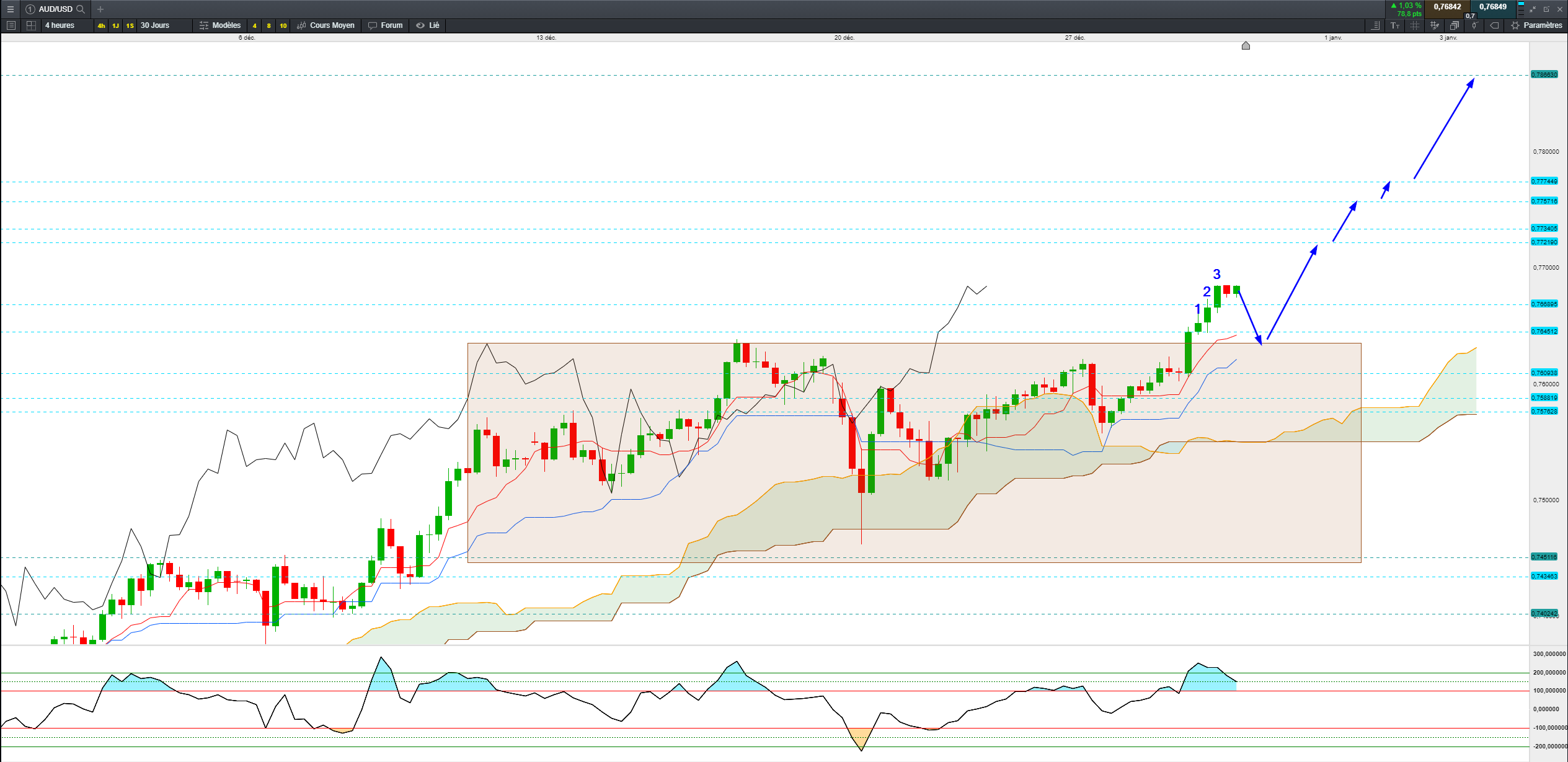Viewport: 1568px width, 762px height.
Task: Click the 6 déc. date label
Action: tap(247, 38)
